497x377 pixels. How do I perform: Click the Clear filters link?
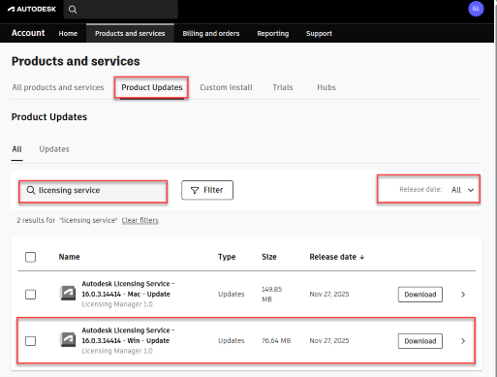[140, 220]
